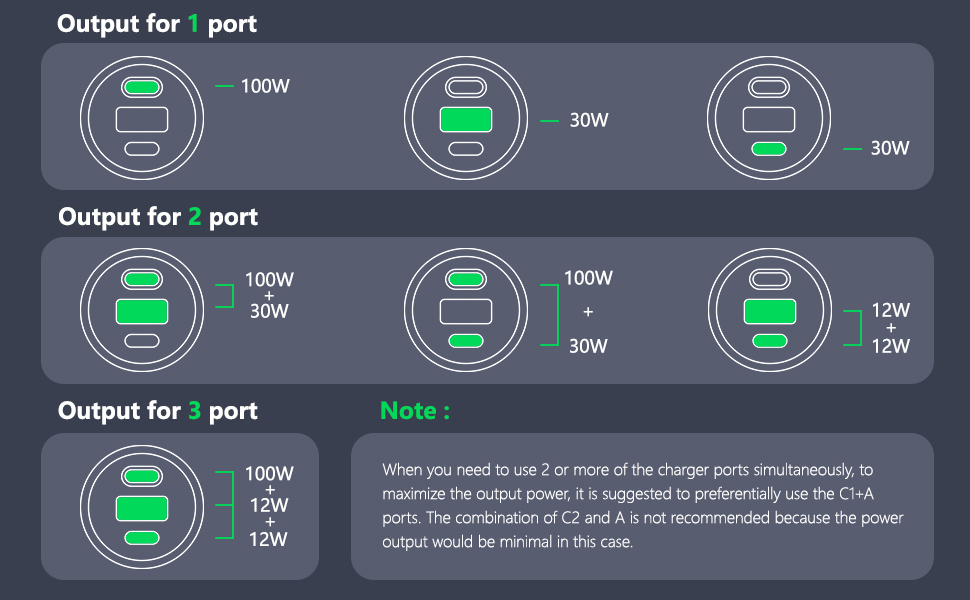
Task: Click the two-port diagram with both USB-C ports lit
Action: [466, 310]
